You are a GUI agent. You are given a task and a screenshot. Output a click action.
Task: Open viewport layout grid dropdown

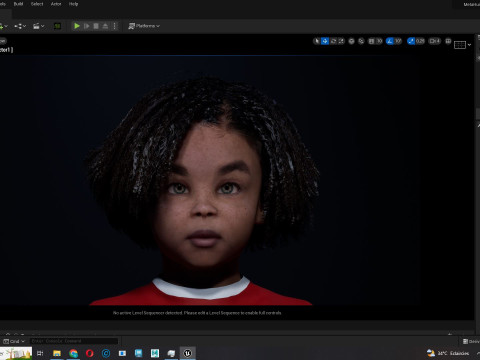pos(462,45)
